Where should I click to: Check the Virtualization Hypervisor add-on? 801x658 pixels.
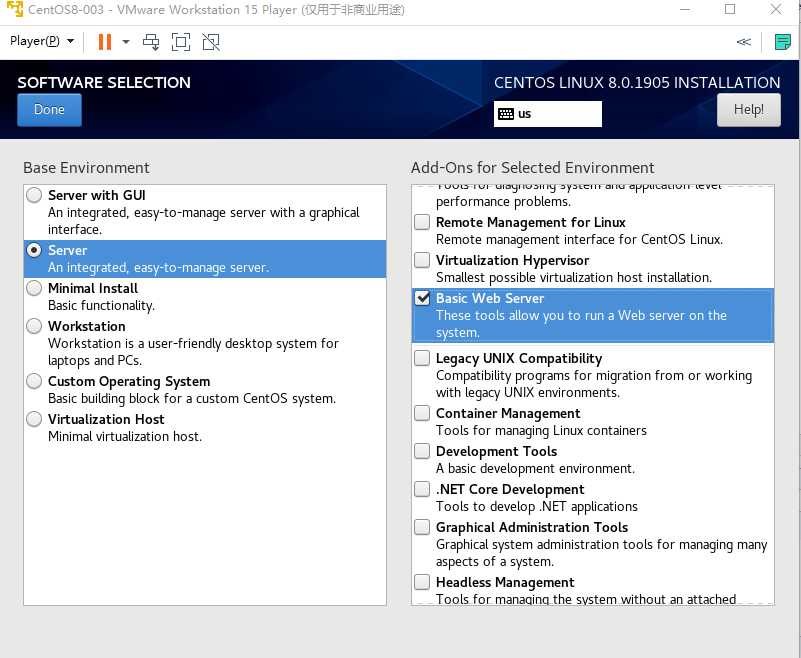422,260
